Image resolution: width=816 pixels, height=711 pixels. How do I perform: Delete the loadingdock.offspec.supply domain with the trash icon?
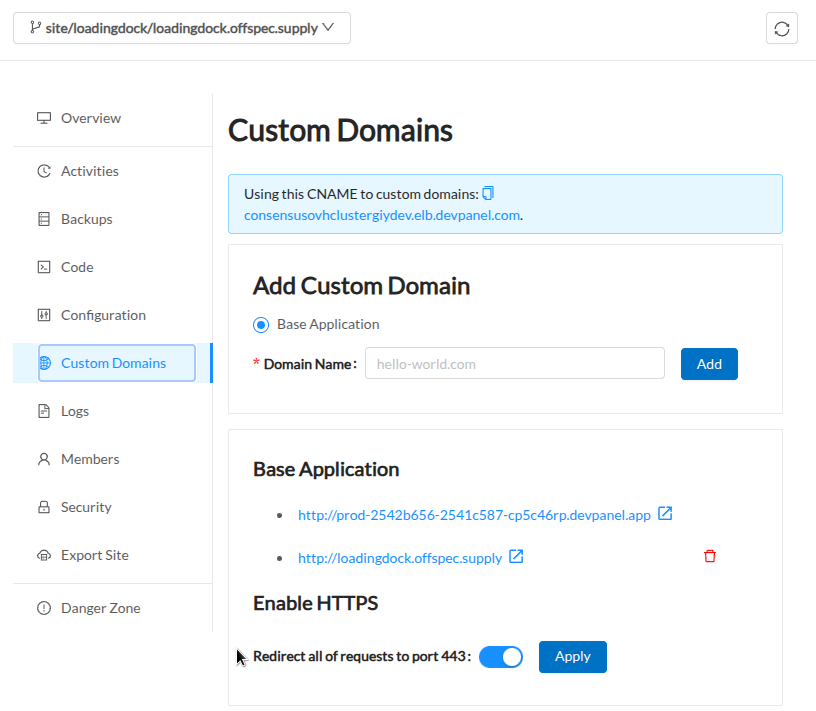[x=710, y=556]
